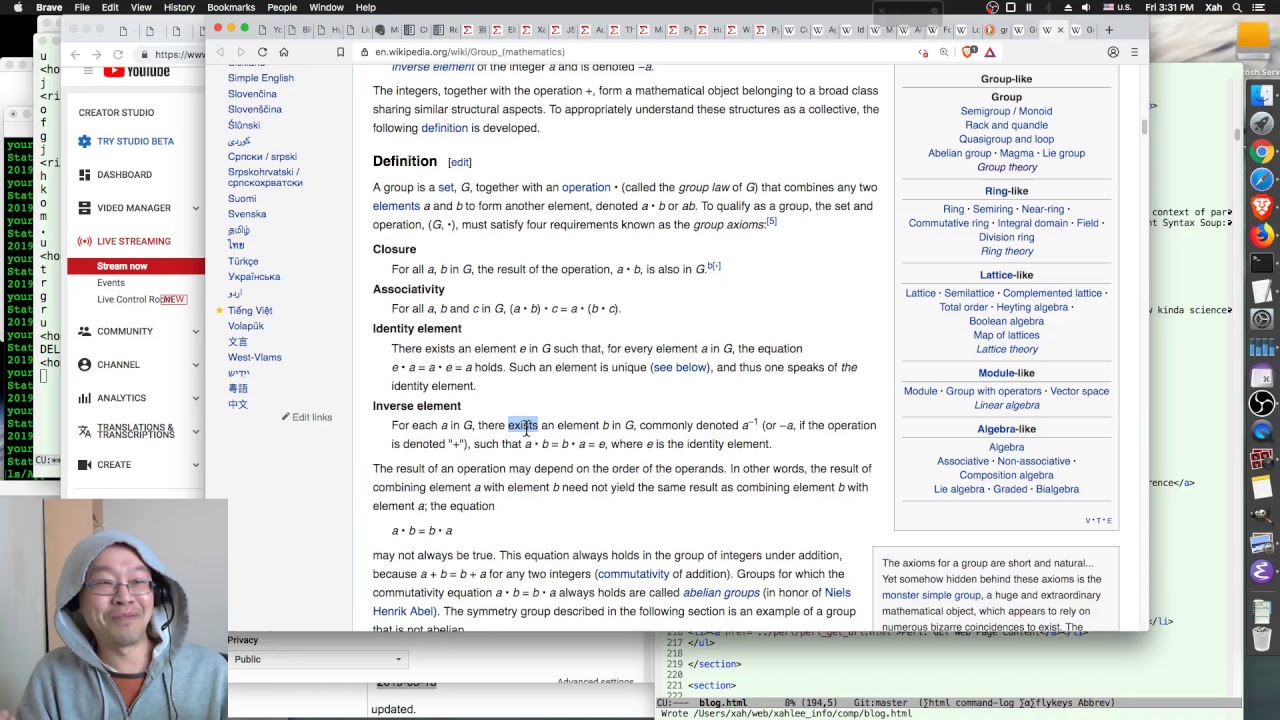Open the purple Emacs icon in the dock

coord(1262,572)
